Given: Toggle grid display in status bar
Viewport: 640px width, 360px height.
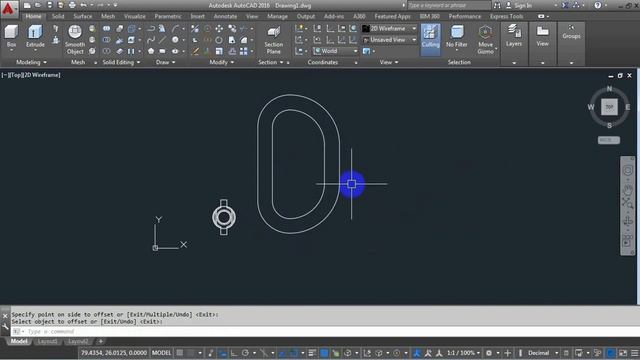Looking at the screenshot, I should click(x=180, y=353).
